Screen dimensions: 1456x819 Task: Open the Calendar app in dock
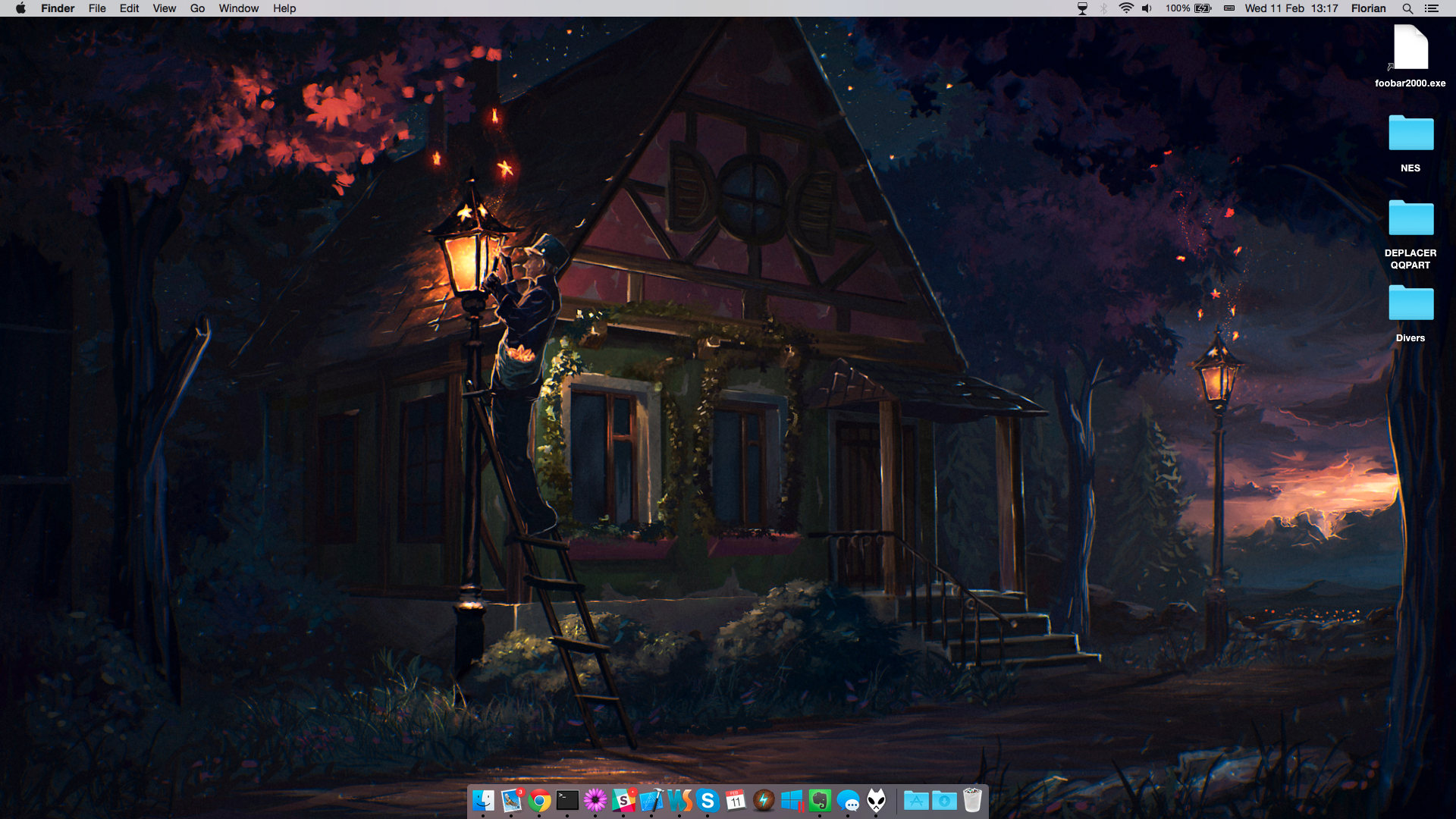(x=736, y=800)
